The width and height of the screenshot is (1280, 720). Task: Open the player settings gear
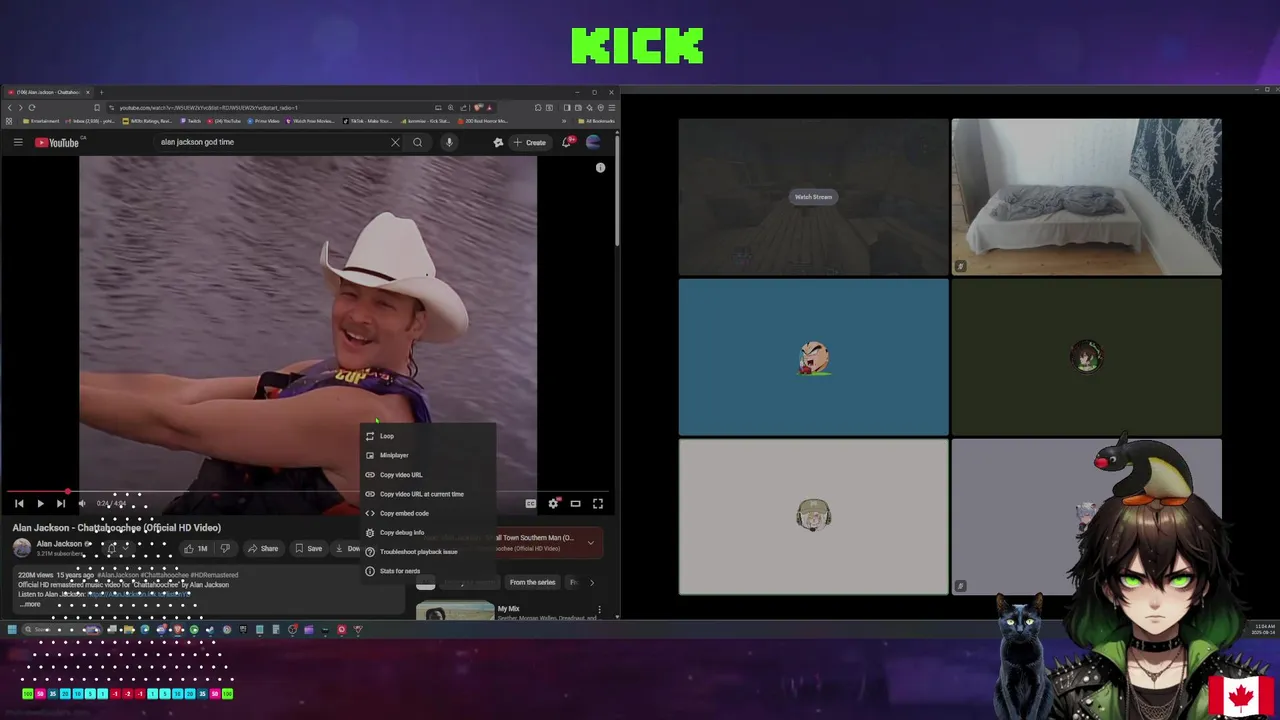pyautogui.click(x=553, y=504)
